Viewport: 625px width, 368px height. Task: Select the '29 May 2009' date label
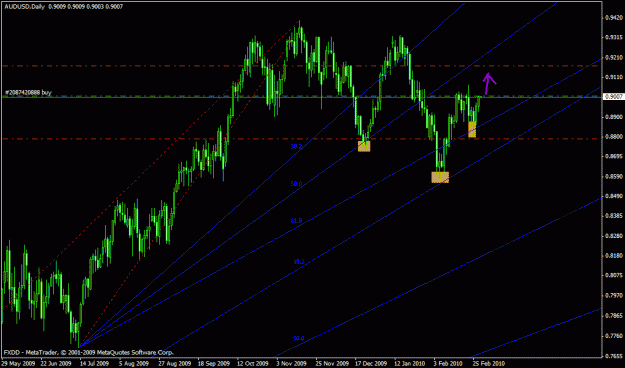click(x=19, y=364)
